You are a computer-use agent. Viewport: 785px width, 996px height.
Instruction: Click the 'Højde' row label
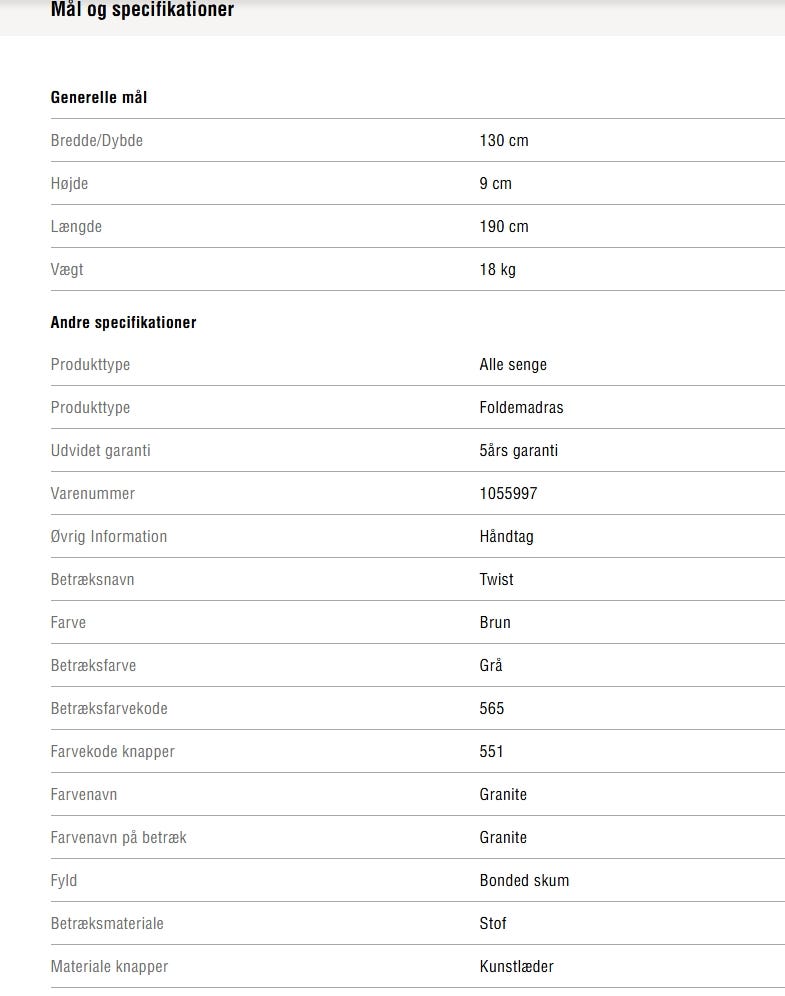point(69,184)
